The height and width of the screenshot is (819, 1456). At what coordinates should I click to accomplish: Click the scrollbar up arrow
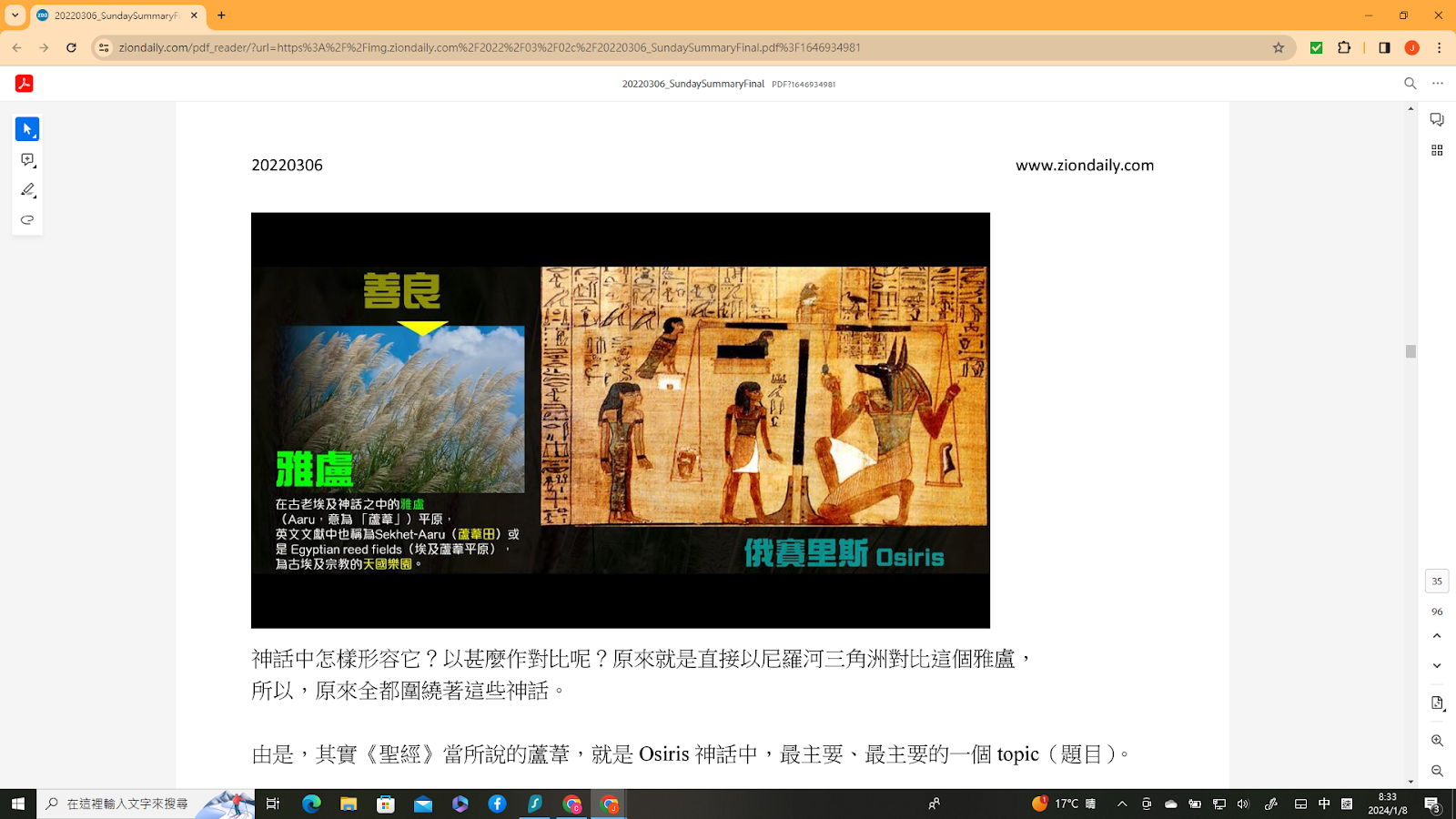pos(1410,108)
